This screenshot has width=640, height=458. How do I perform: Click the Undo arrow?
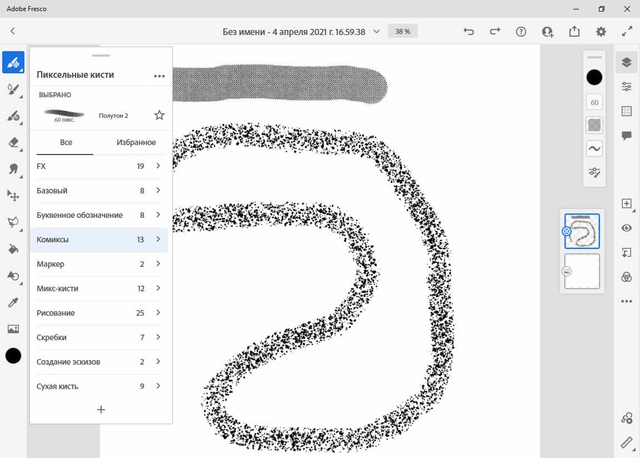[469, 31]
